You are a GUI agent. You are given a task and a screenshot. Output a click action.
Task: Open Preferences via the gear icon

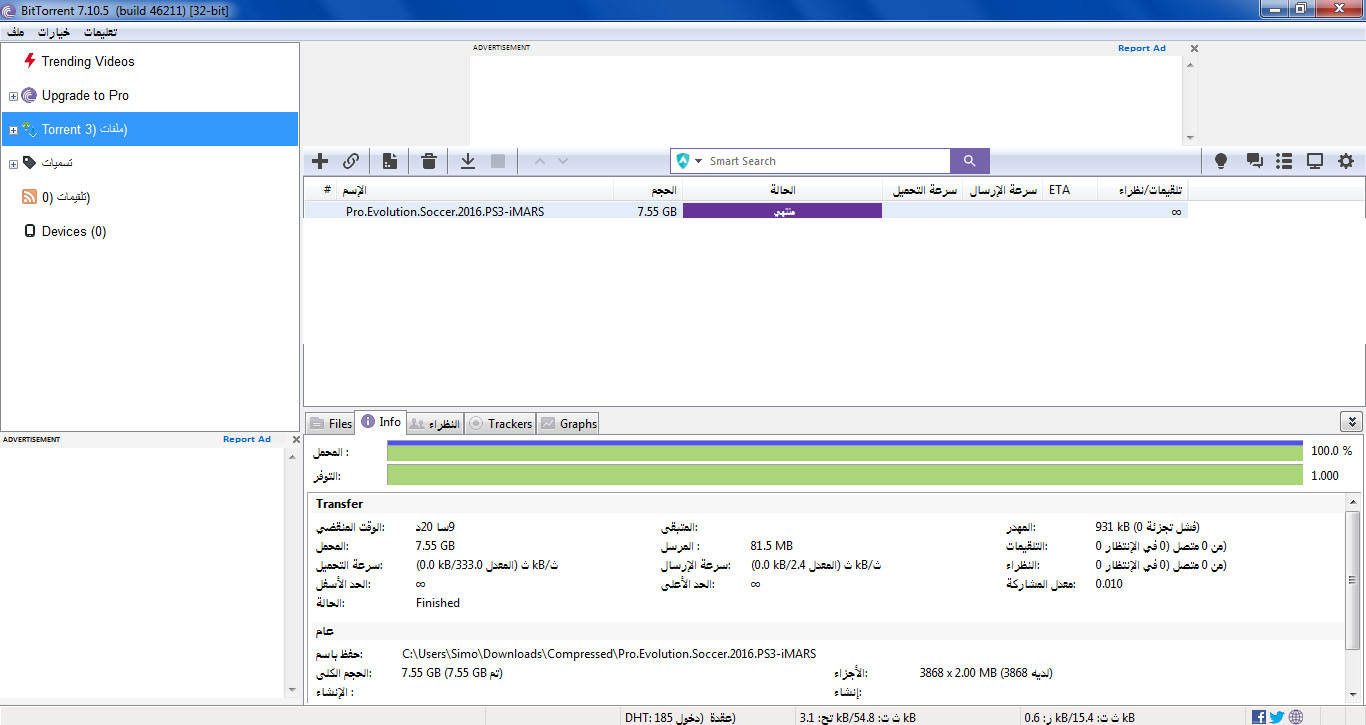1346,161
